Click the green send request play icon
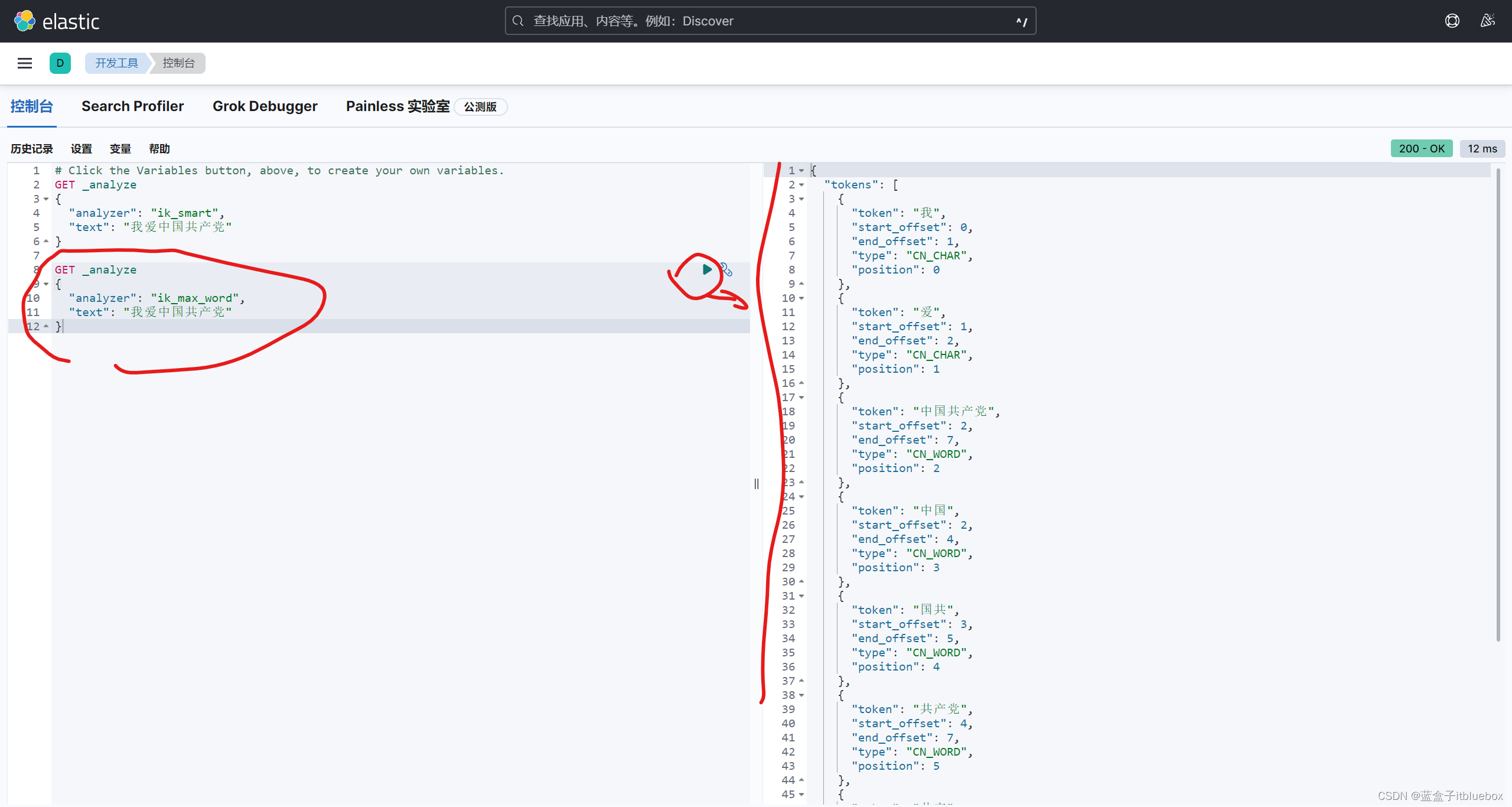This screenshot has width=1512, height=807. coord(707,269)
